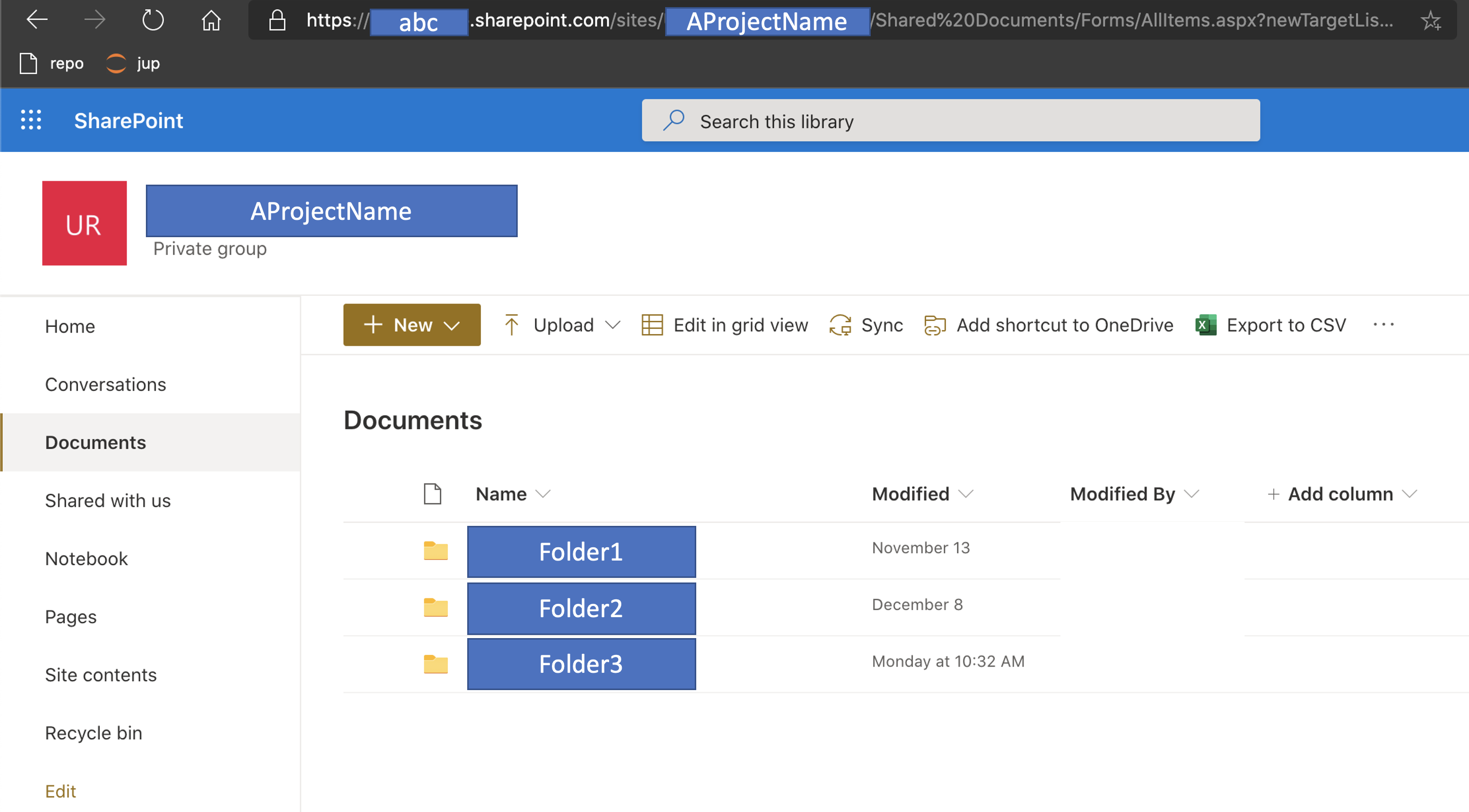The width and height of the screenshot is (1469, 812).
Task: Go to Recycle bin in left navigation
Action: 93,733
